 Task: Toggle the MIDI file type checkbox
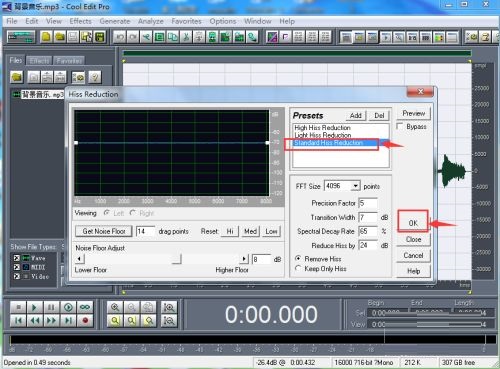point(17,267)
